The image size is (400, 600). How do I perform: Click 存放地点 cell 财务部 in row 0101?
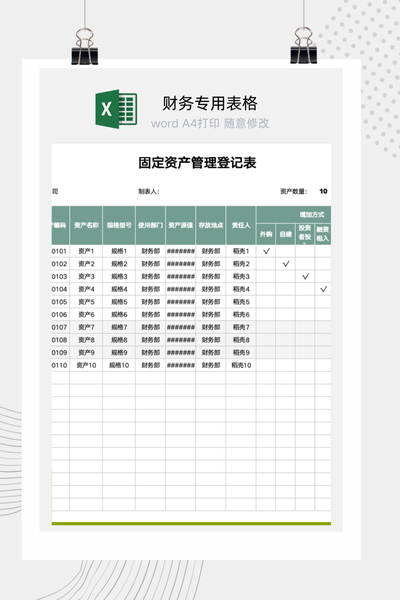pos(211,251)
